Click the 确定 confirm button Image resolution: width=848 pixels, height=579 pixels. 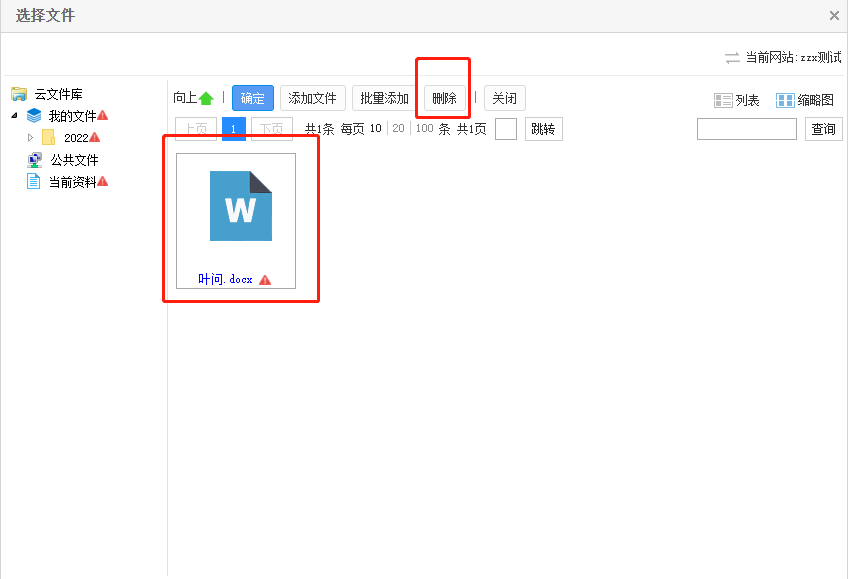tap(253, 98)
